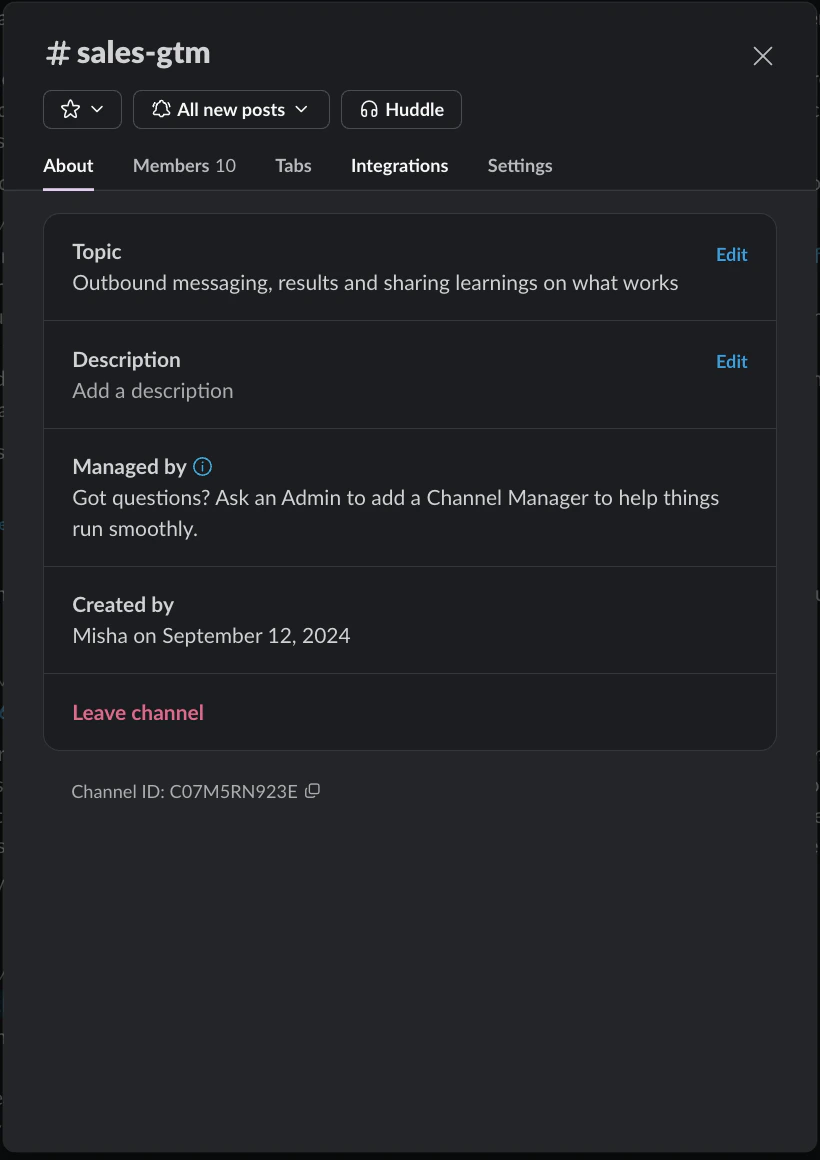View the Tabs section
Screen dimensions: 820x1160
(x=293, y=165)
